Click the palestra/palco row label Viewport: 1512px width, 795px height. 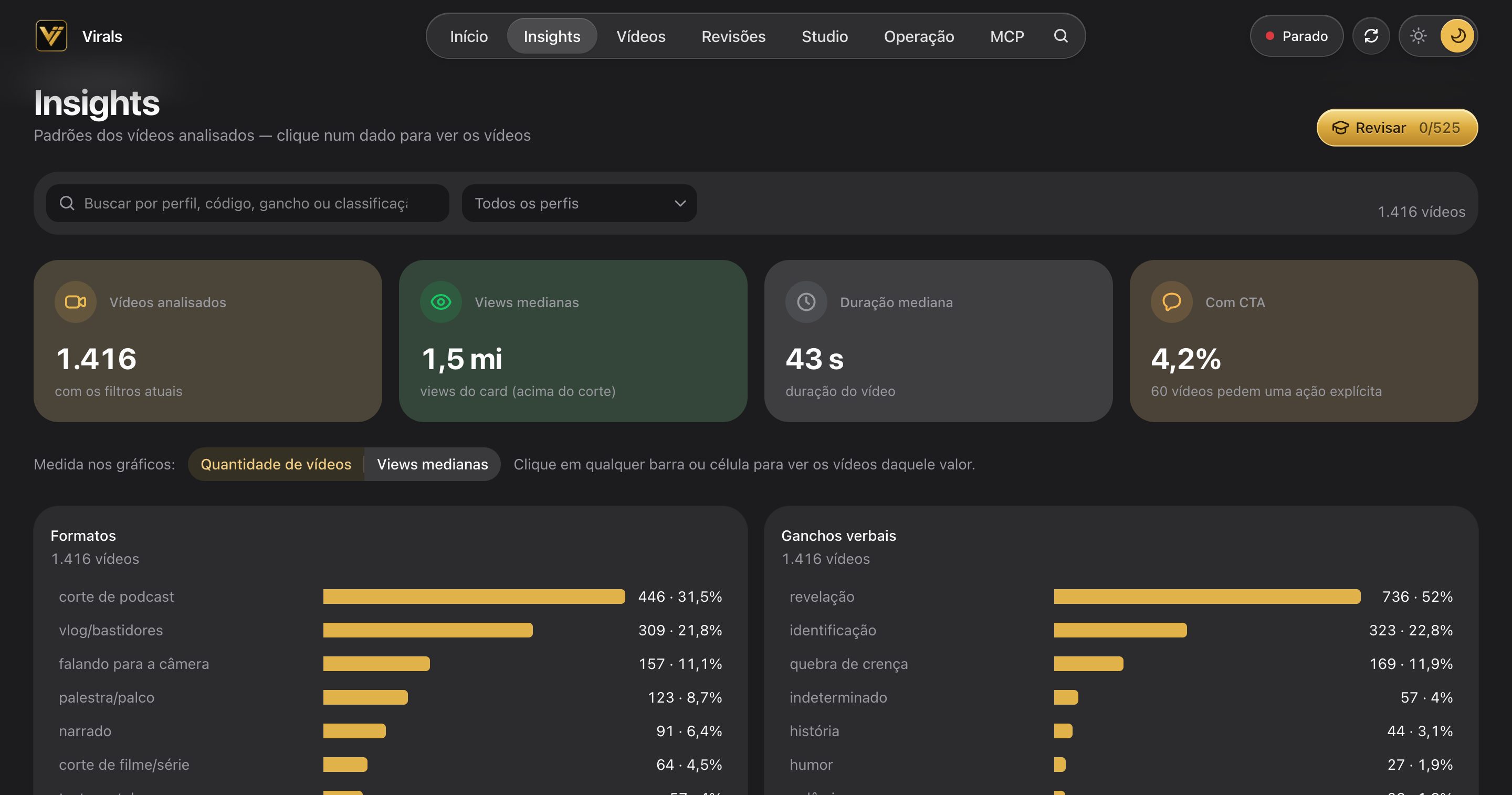(106, 697)
